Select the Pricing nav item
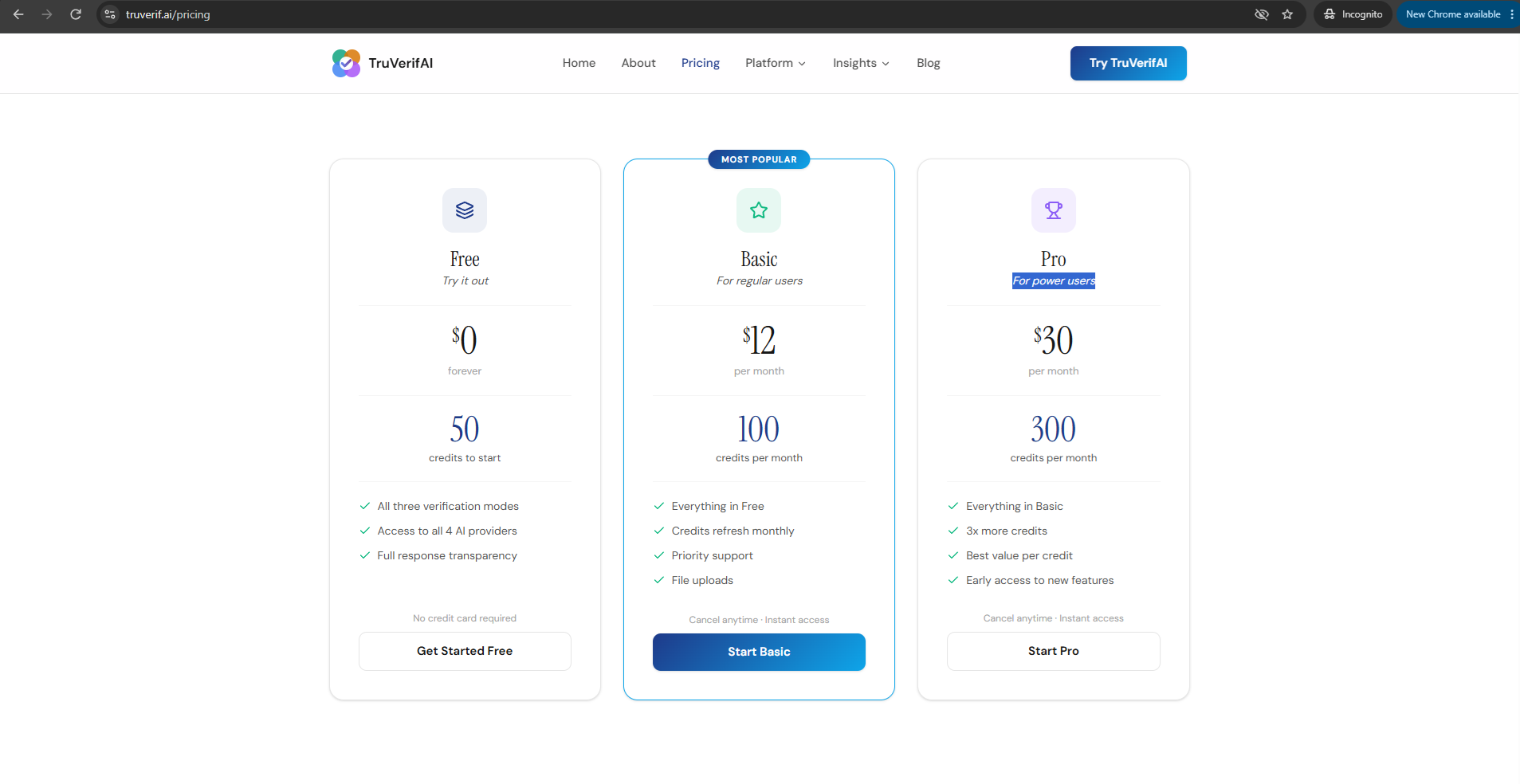 click(x=701, y=63)
